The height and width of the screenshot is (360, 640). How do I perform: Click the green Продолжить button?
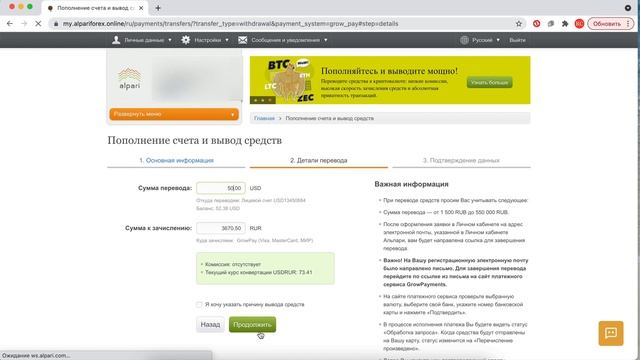252,324
